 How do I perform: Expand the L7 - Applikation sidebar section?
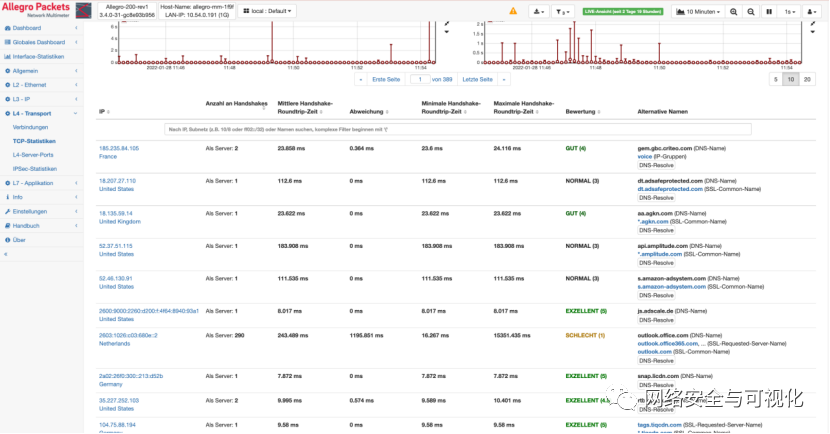(33, 183)
